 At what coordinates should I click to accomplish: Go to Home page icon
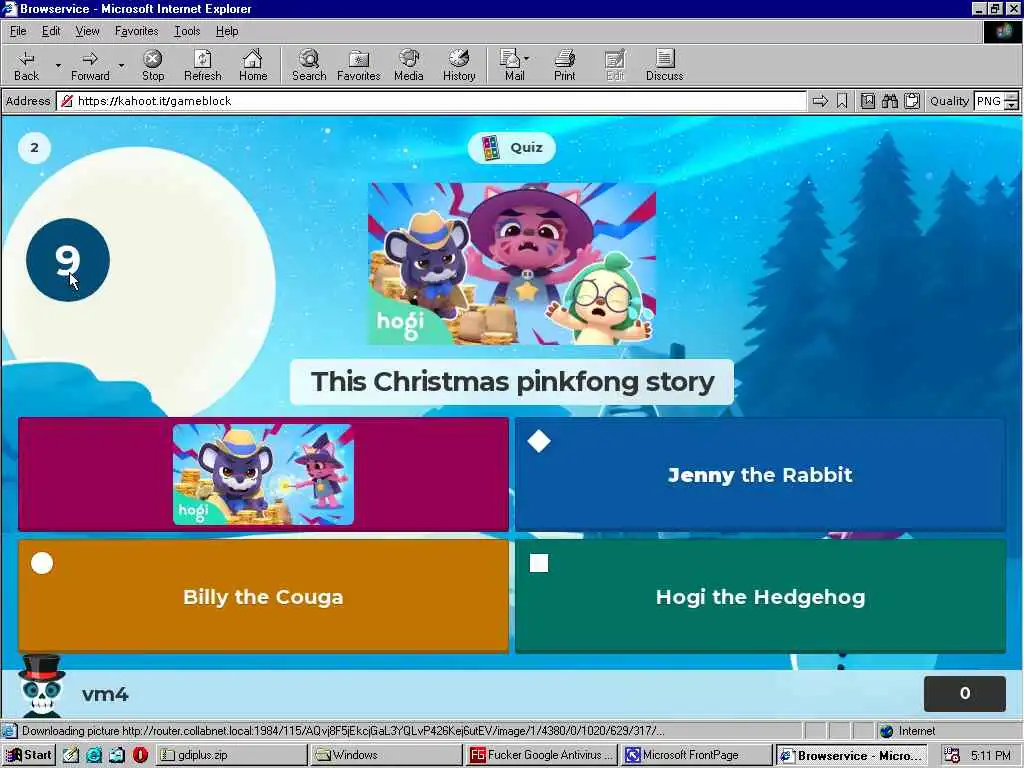(x=253, y=65)
